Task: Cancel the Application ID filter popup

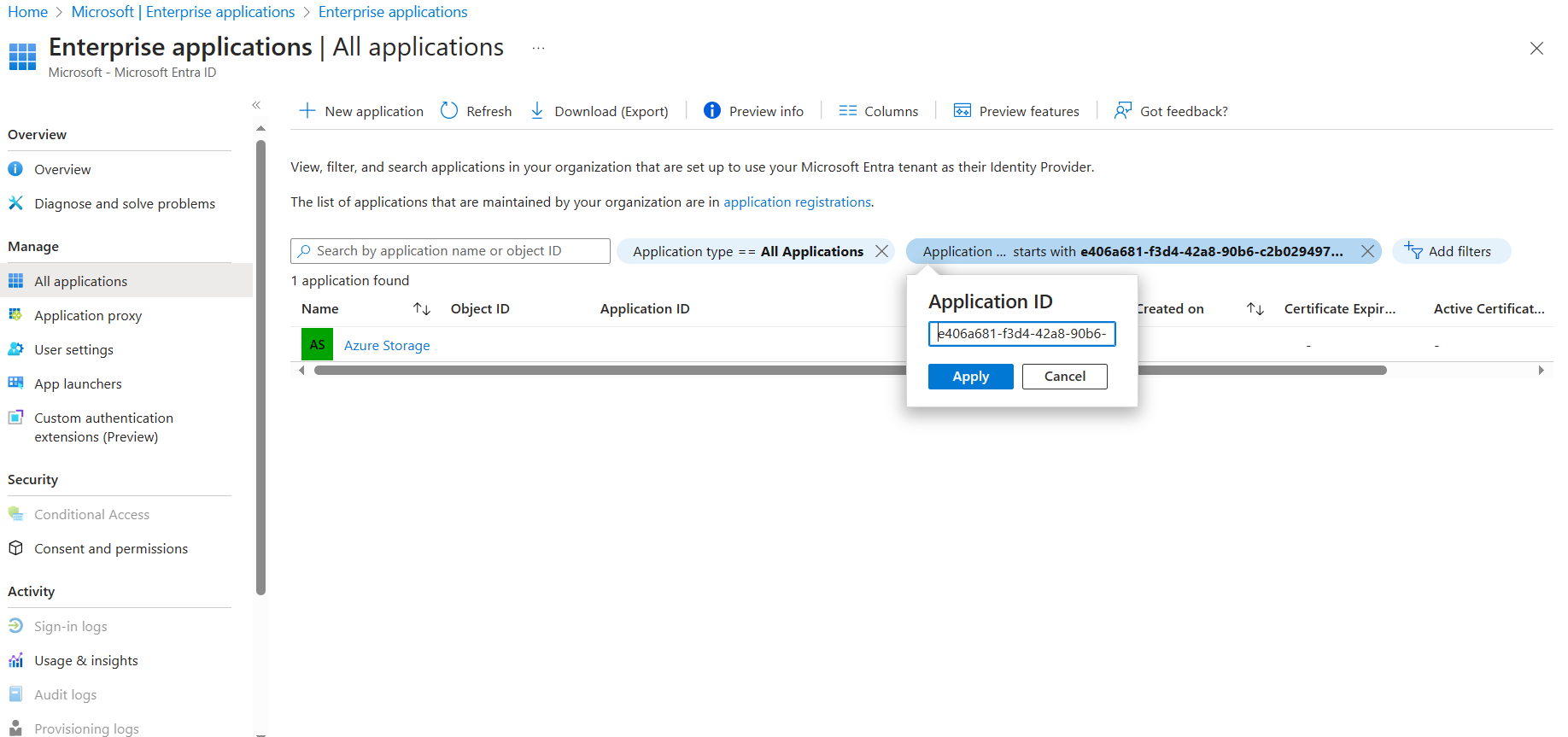Action: pos(1065,377)
